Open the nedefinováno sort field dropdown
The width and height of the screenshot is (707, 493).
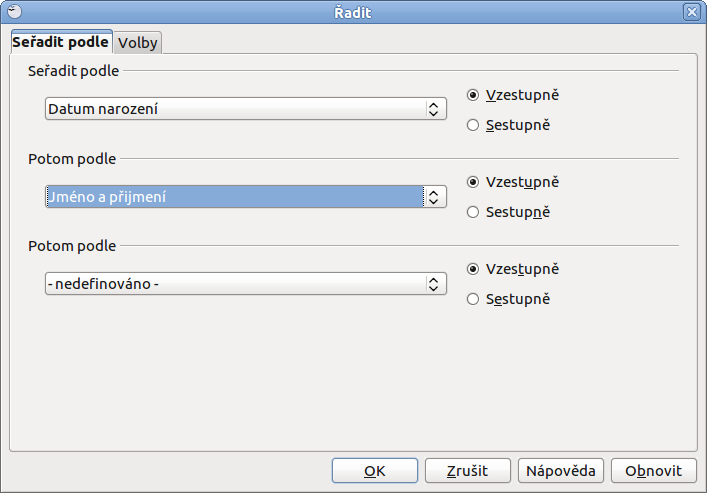[246, 284]
